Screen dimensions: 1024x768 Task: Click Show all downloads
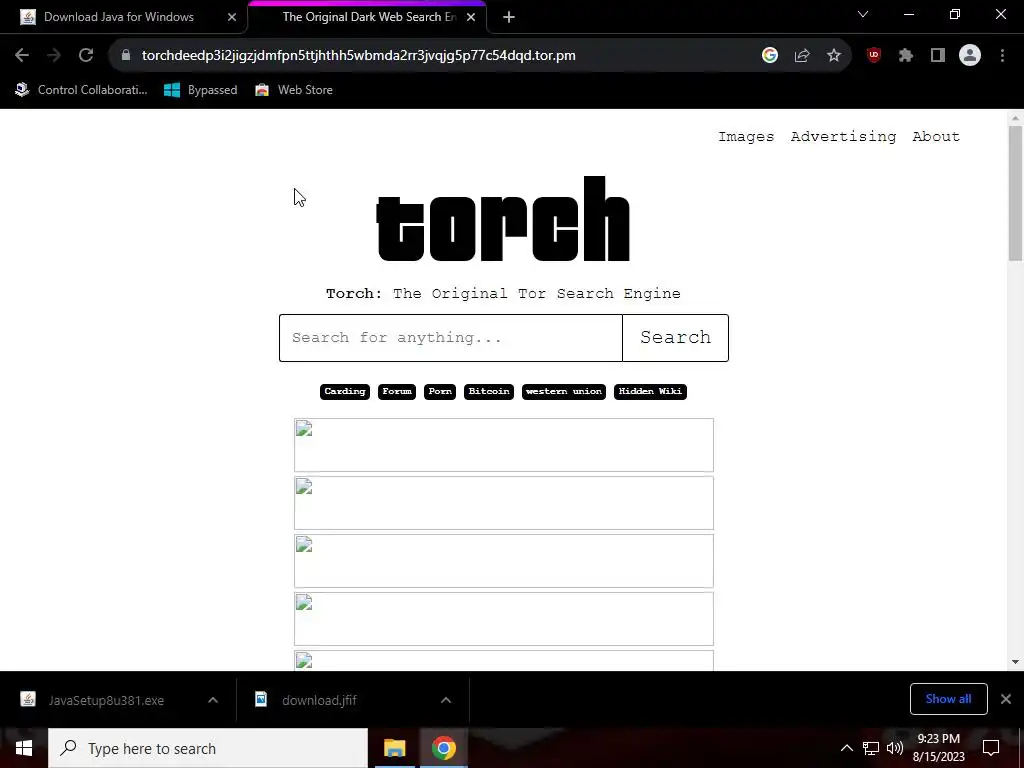[948, 699]
